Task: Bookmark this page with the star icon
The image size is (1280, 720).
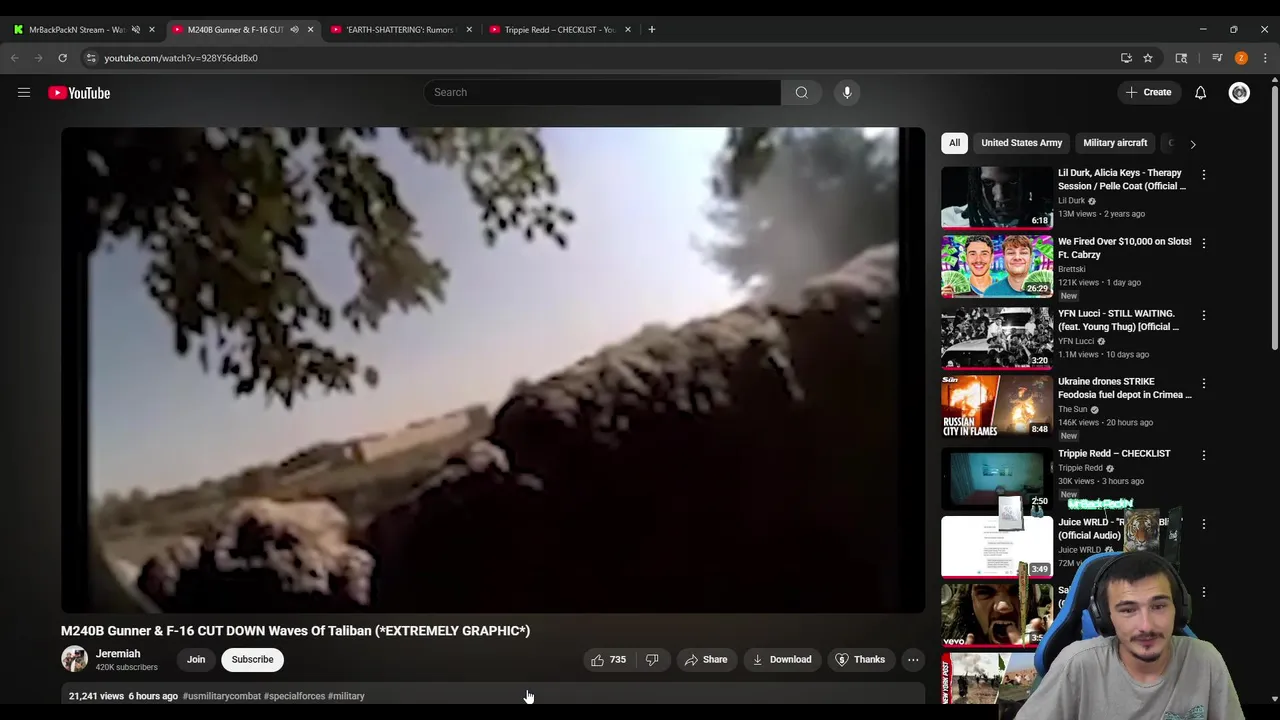Action: coord(1148,58)
